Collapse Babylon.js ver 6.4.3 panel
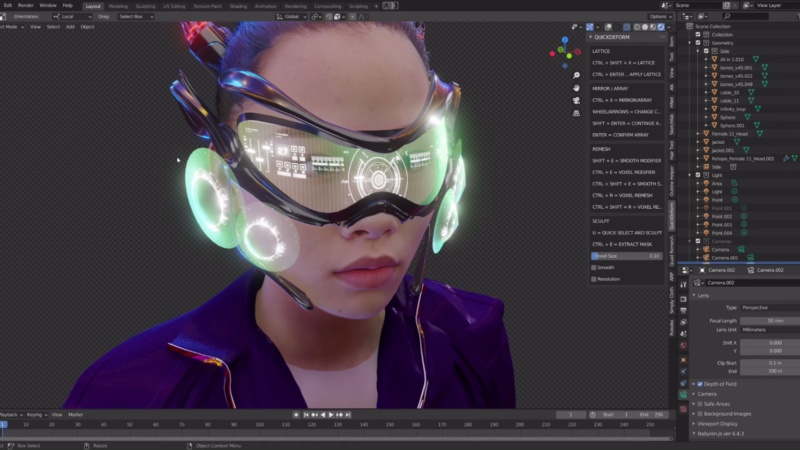This screenshot has width=800, height=450. (694, 434)
